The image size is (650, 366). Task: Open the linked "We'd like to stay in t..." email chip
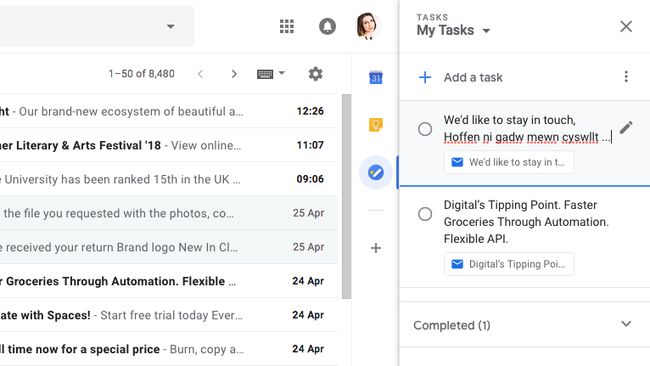tap(509, 162)
